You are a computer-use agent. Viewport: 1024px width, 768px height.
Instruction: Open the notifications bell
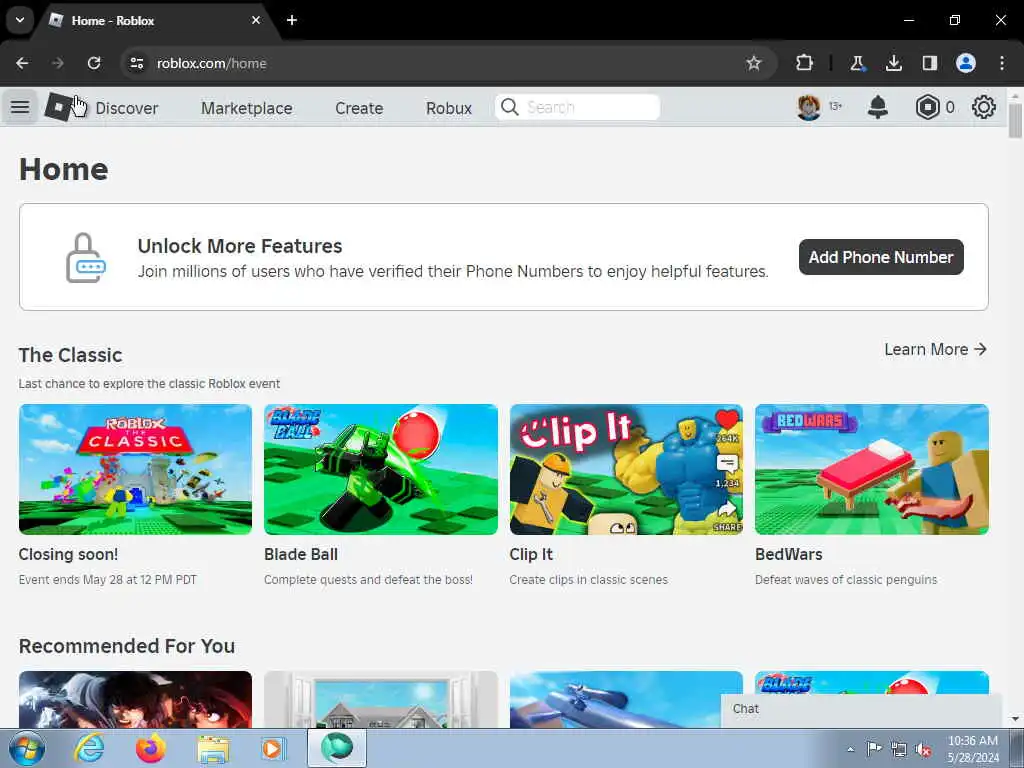878,107
